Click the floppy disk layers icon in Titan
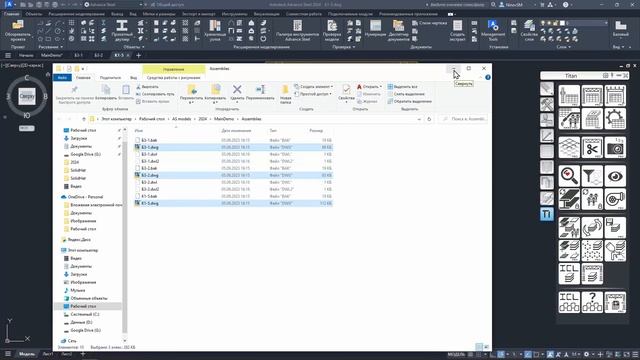This screenshot has width=640, height=360. tap(615, 227)
